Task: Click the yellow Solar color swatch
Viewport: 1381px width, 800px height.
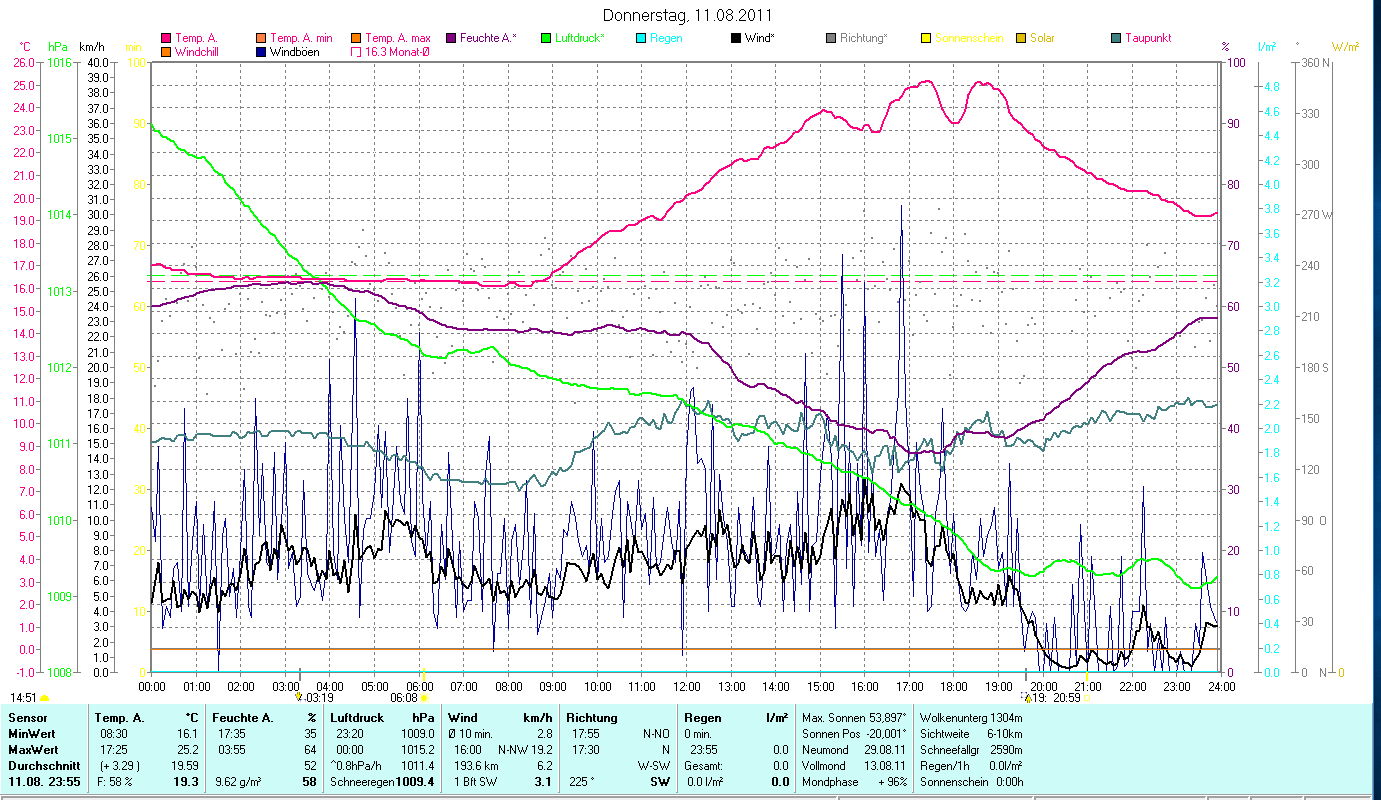Action: point(1021,38)
